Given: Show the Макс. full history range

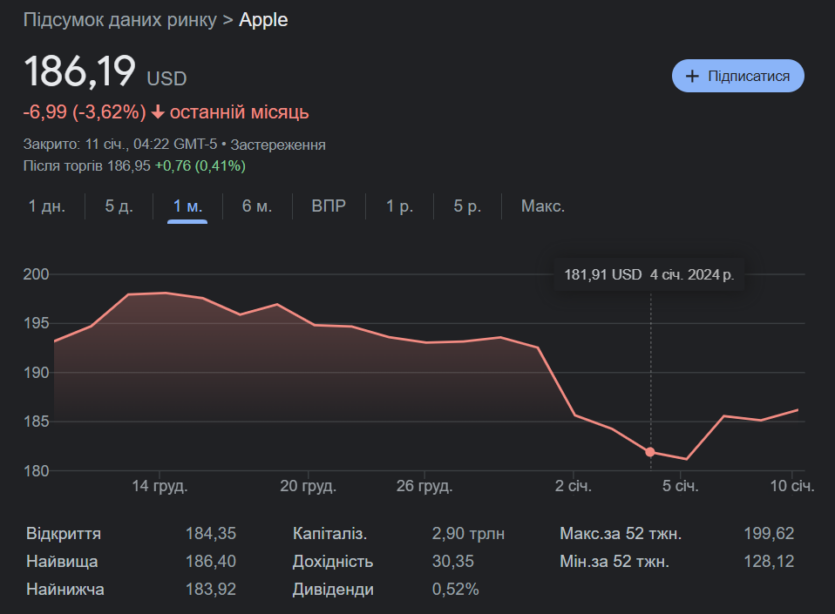Looking at the screenshot, I should (543, 206).
